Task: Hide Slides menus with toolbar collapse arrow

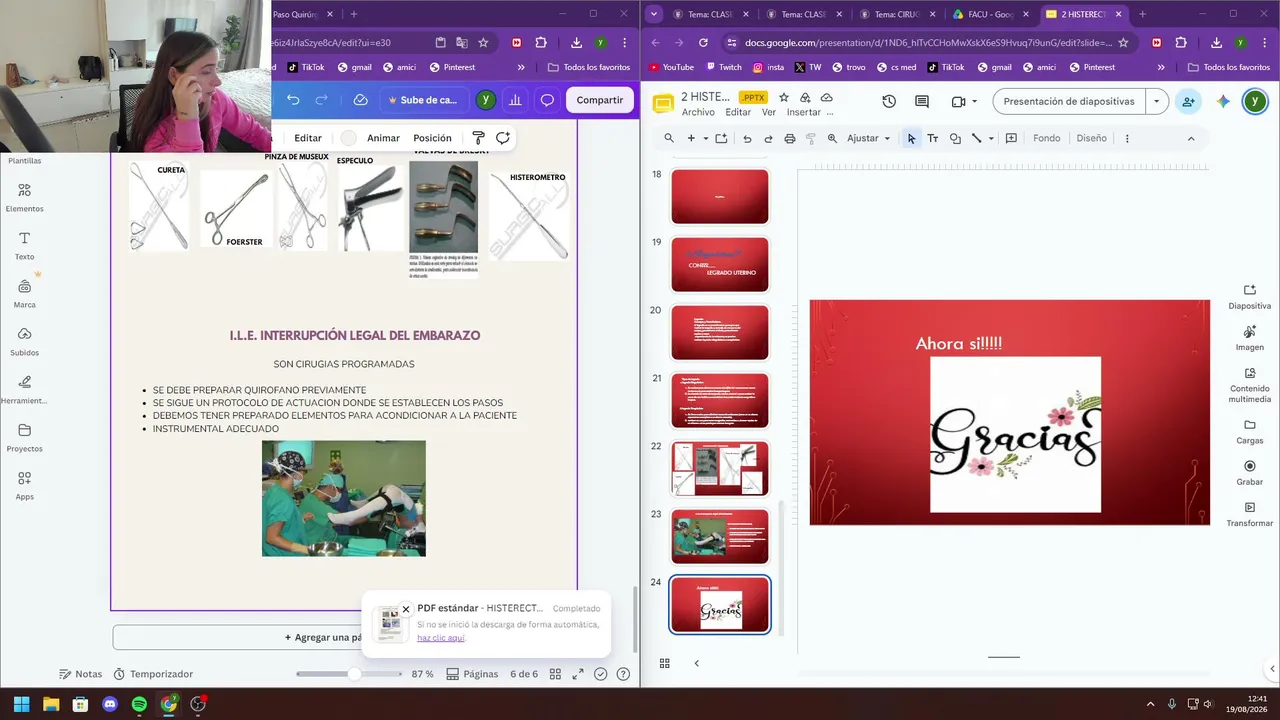Action: (x=1190, y=138)
